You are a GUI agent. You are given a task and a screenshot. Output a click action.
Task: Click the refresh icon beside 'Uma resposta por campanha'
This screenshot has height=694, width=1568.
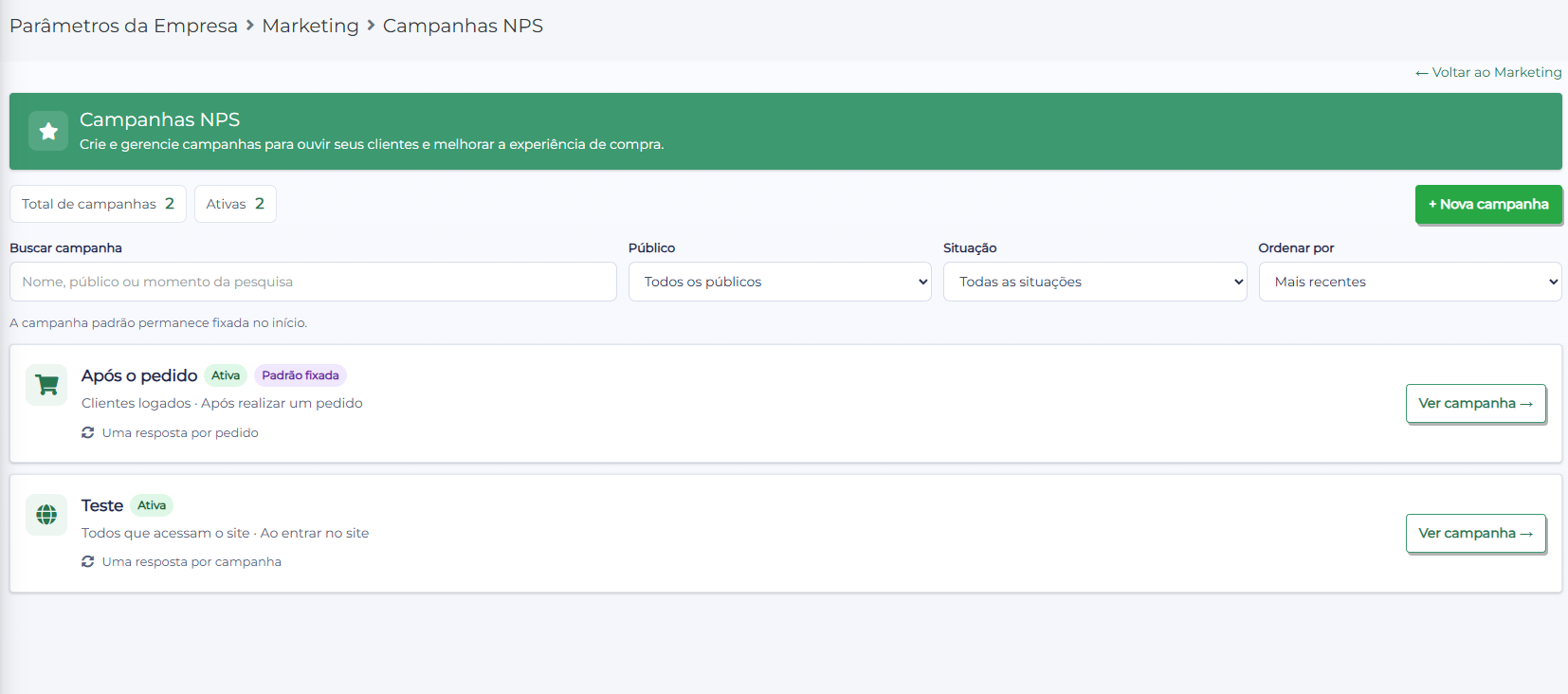(88, 561)
